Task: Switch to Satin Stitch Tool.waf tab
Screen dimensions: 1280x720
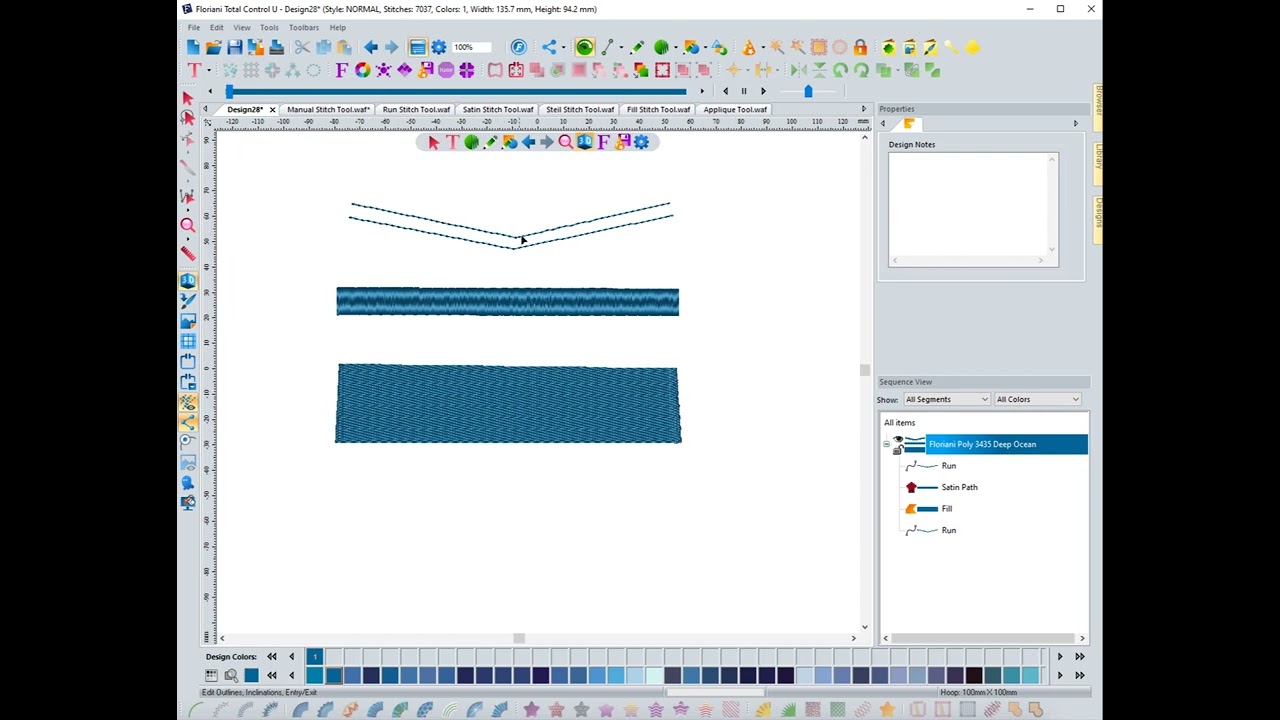Action: 498,110
